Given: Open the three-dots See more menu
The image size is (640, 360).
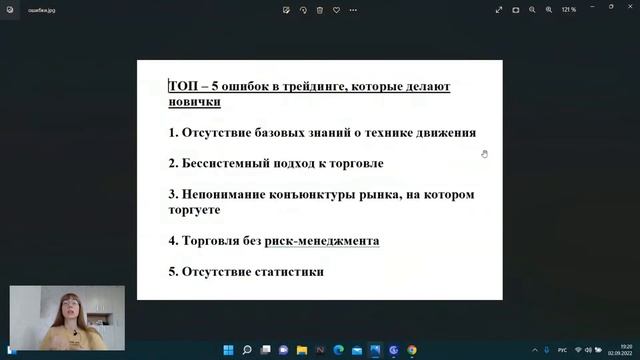Looking at the screenshot, I should 353,10.
